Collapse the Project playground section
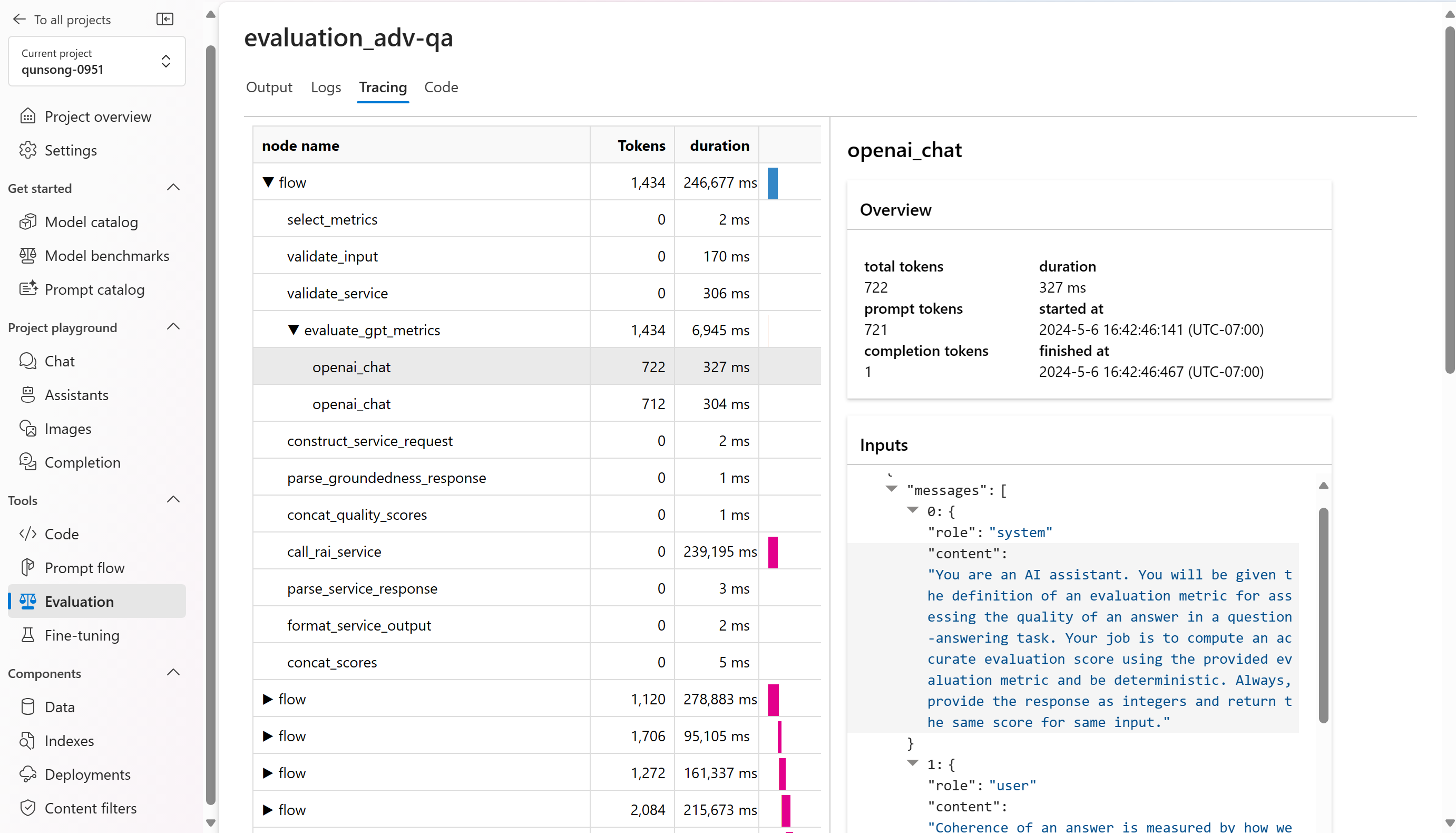 coord(173,327)
